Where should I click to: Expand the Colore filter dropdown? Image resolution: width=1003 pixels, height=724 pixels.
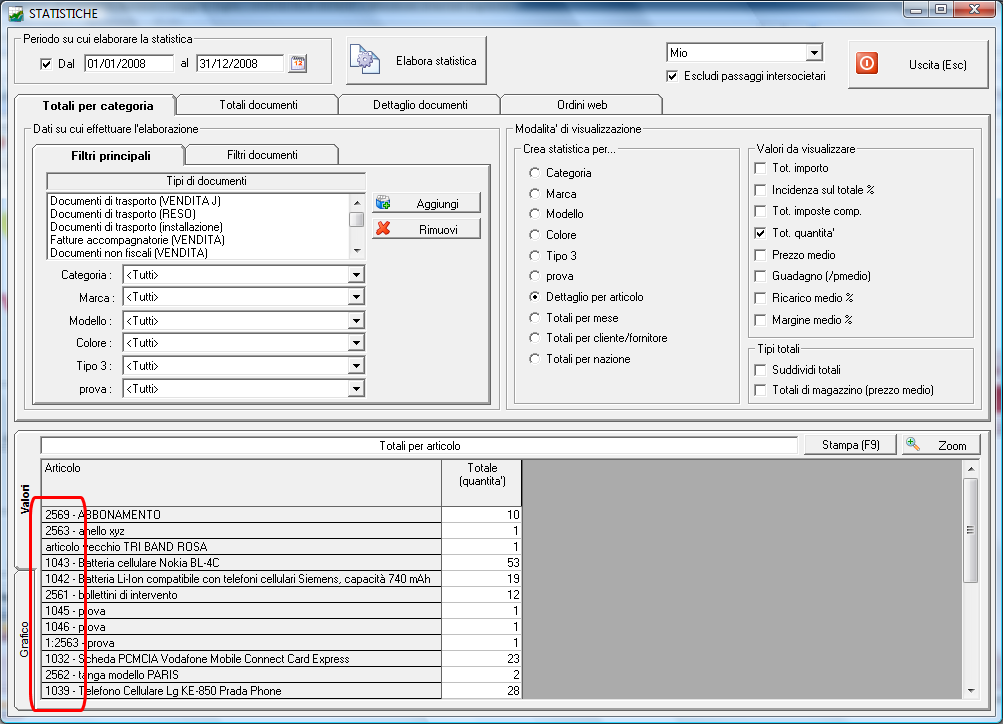[x=356, y=343]
